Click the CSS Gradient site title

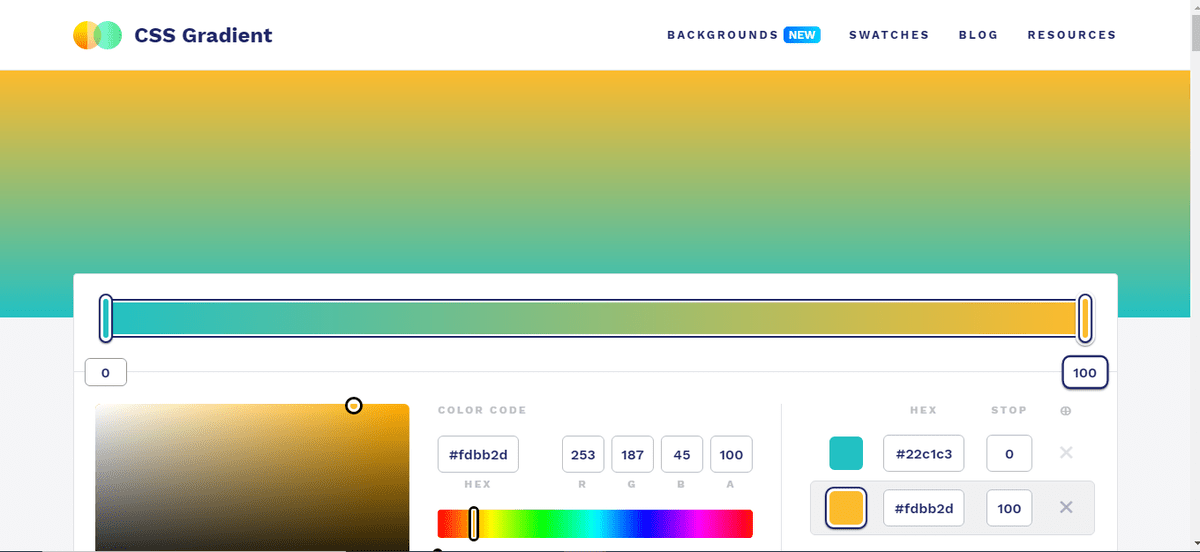click(x=203, y=35)
